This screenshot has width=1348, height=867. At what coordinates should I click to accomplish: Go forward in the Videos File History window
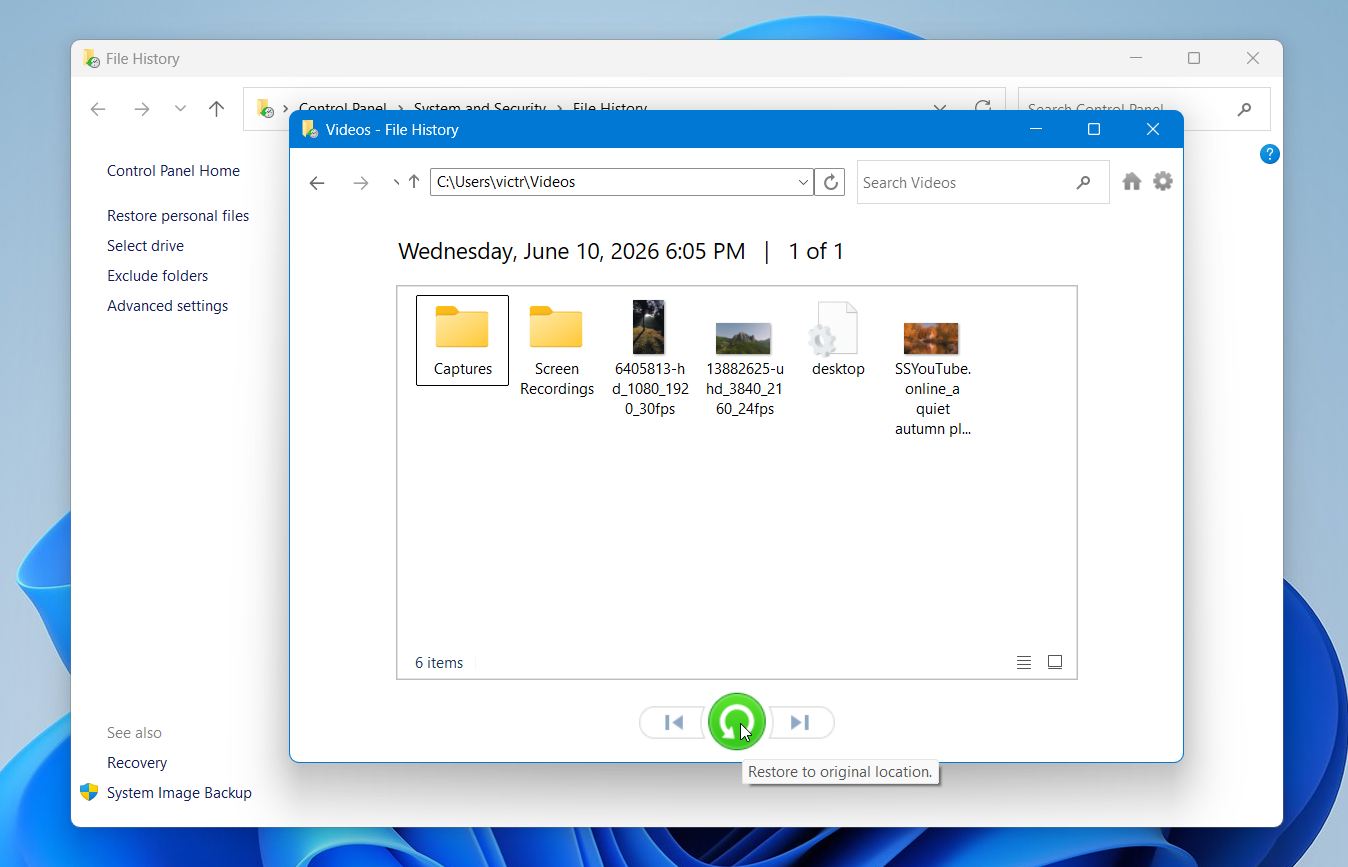(361, 182)
